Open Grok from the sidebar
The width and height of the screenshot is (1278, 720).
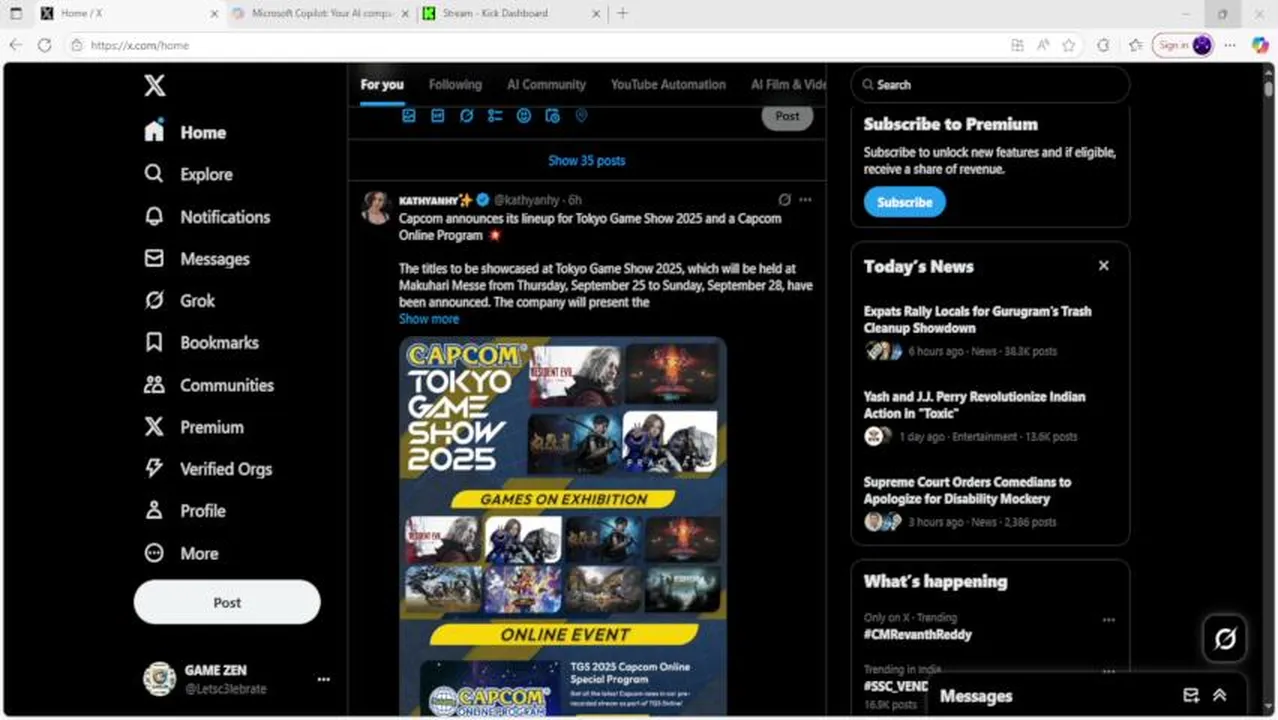tap(179, 301)
